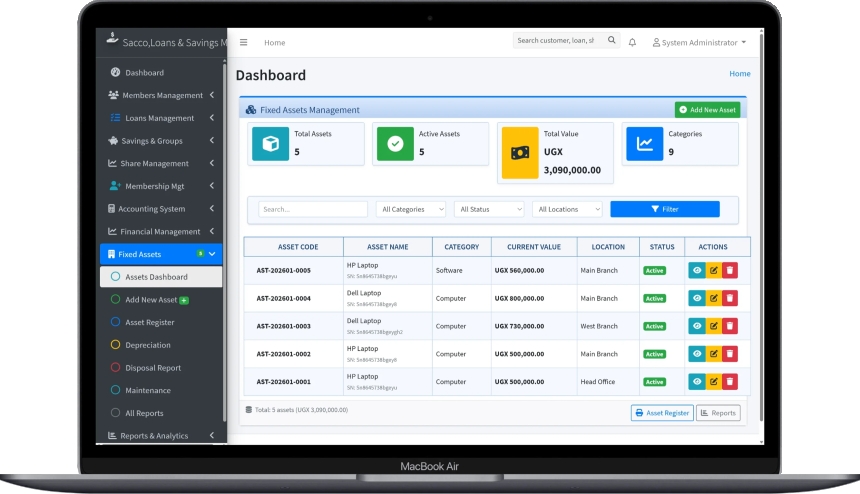Expand the System Administrator user menu
Image resolution: width=860 pixels, height=494 pixels.
pyautogui.click(x=700, y=42)
